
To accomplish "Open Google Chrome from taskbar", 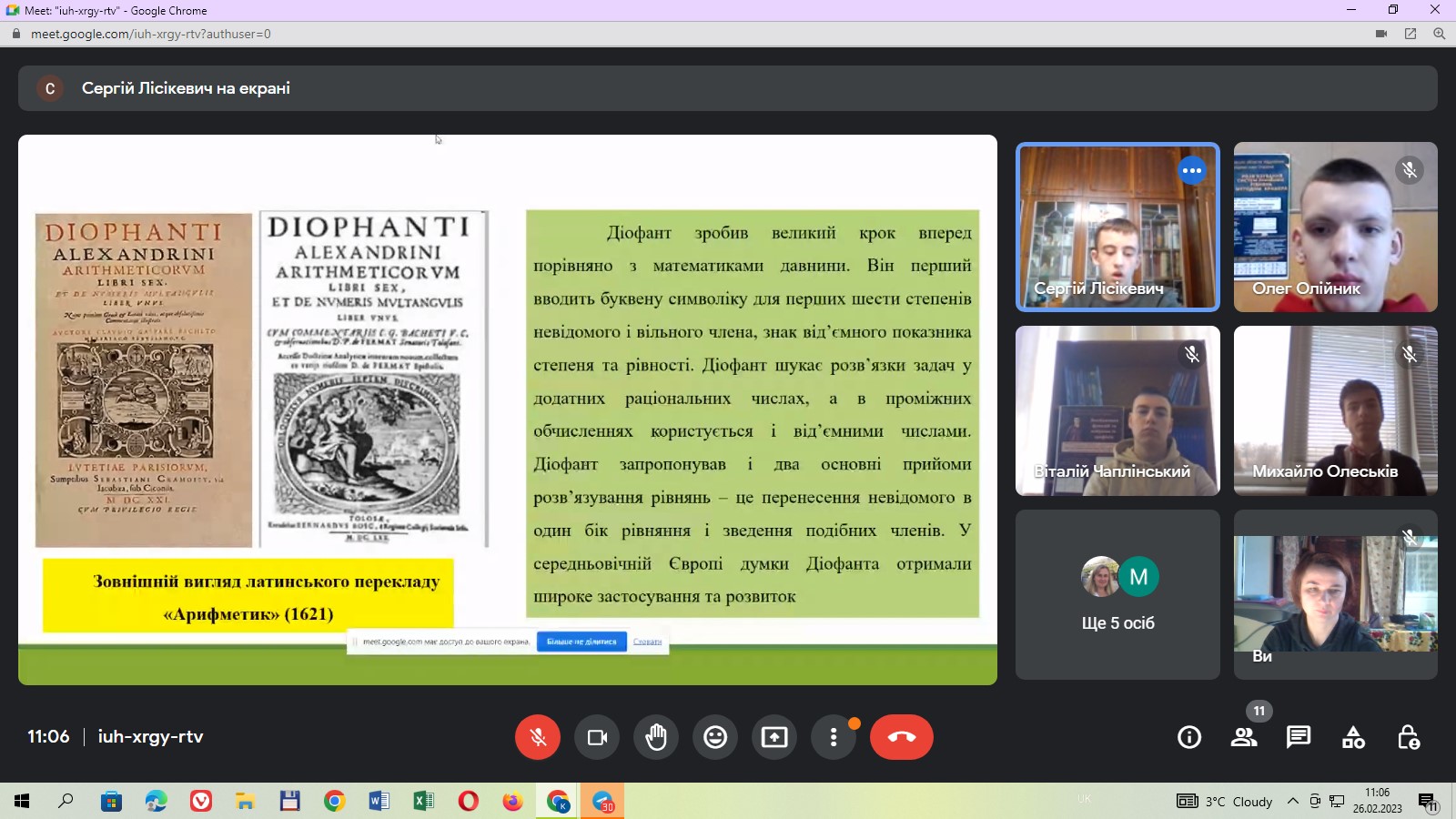I will click(x=334, y=801).
